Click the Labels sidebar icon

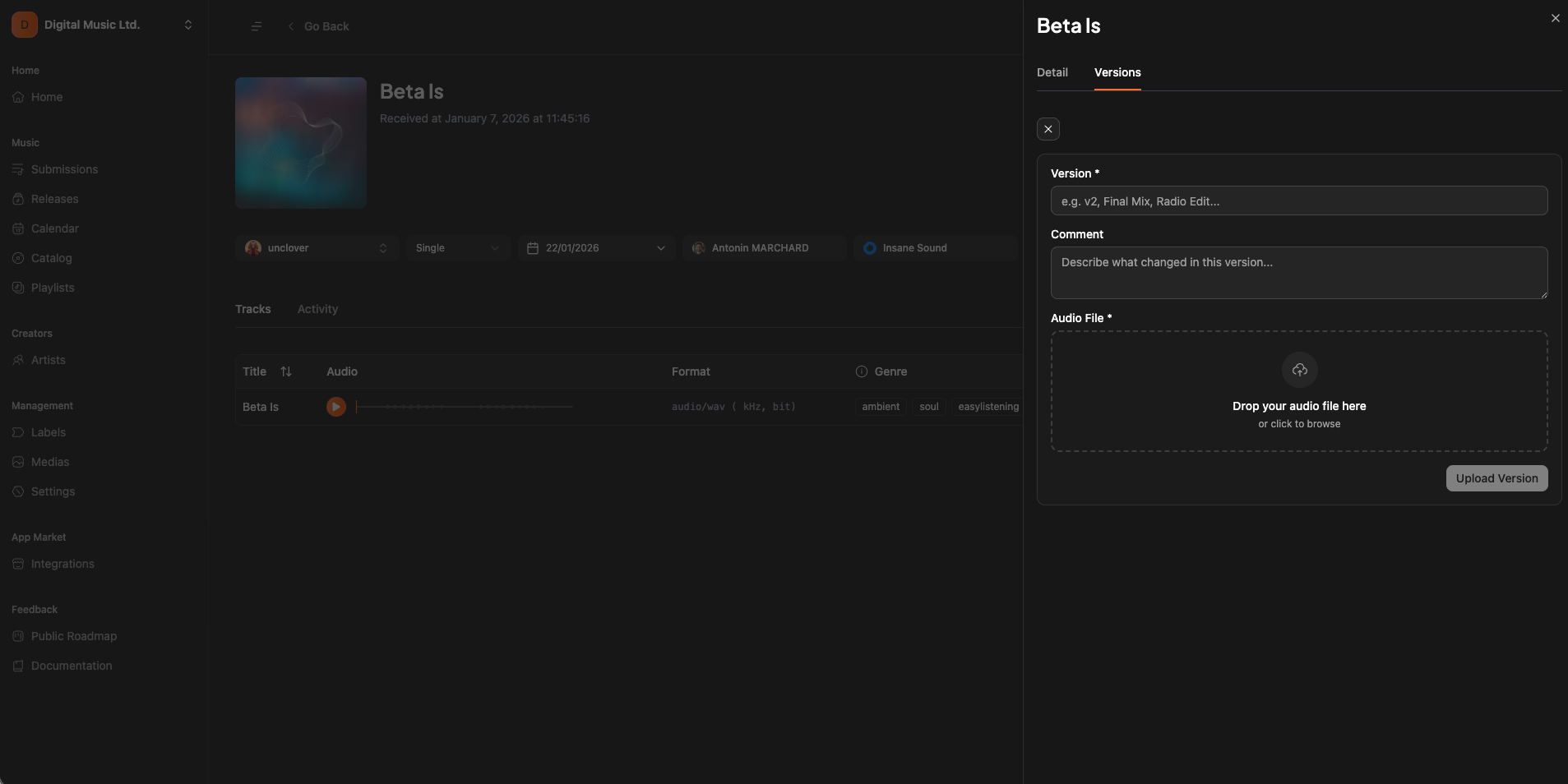pyautogui.click(x=18, y=432)
